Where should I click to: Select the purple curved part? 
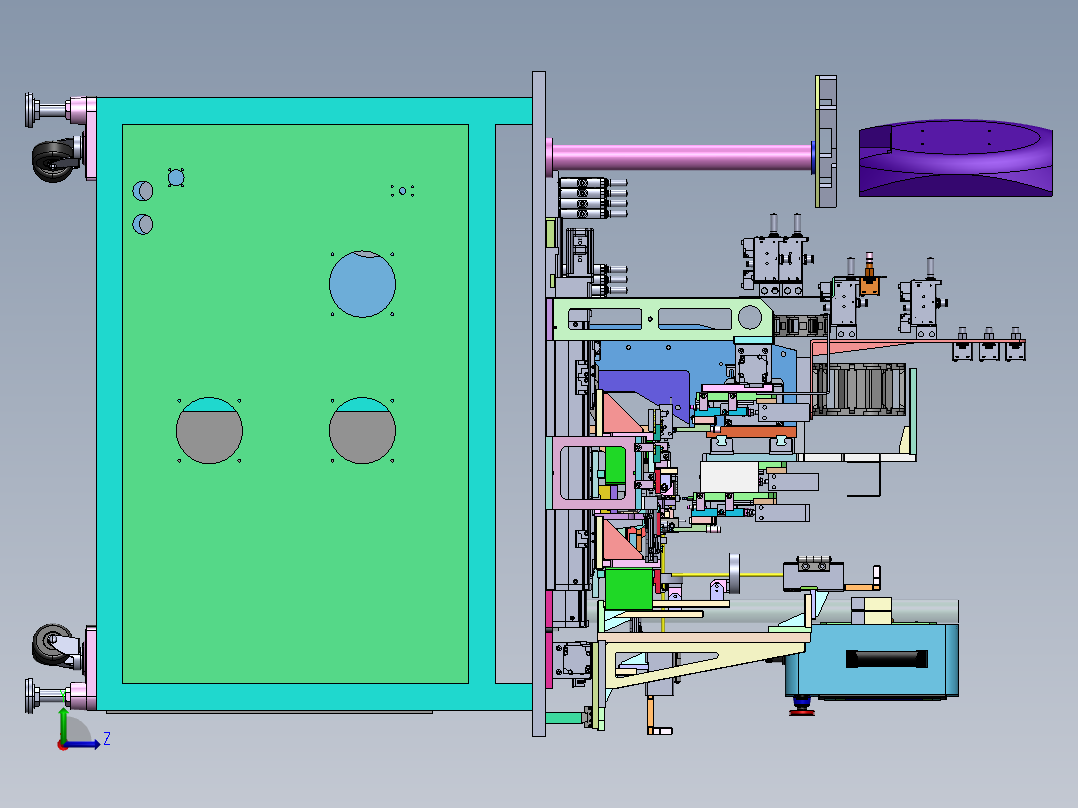point(956,158)
